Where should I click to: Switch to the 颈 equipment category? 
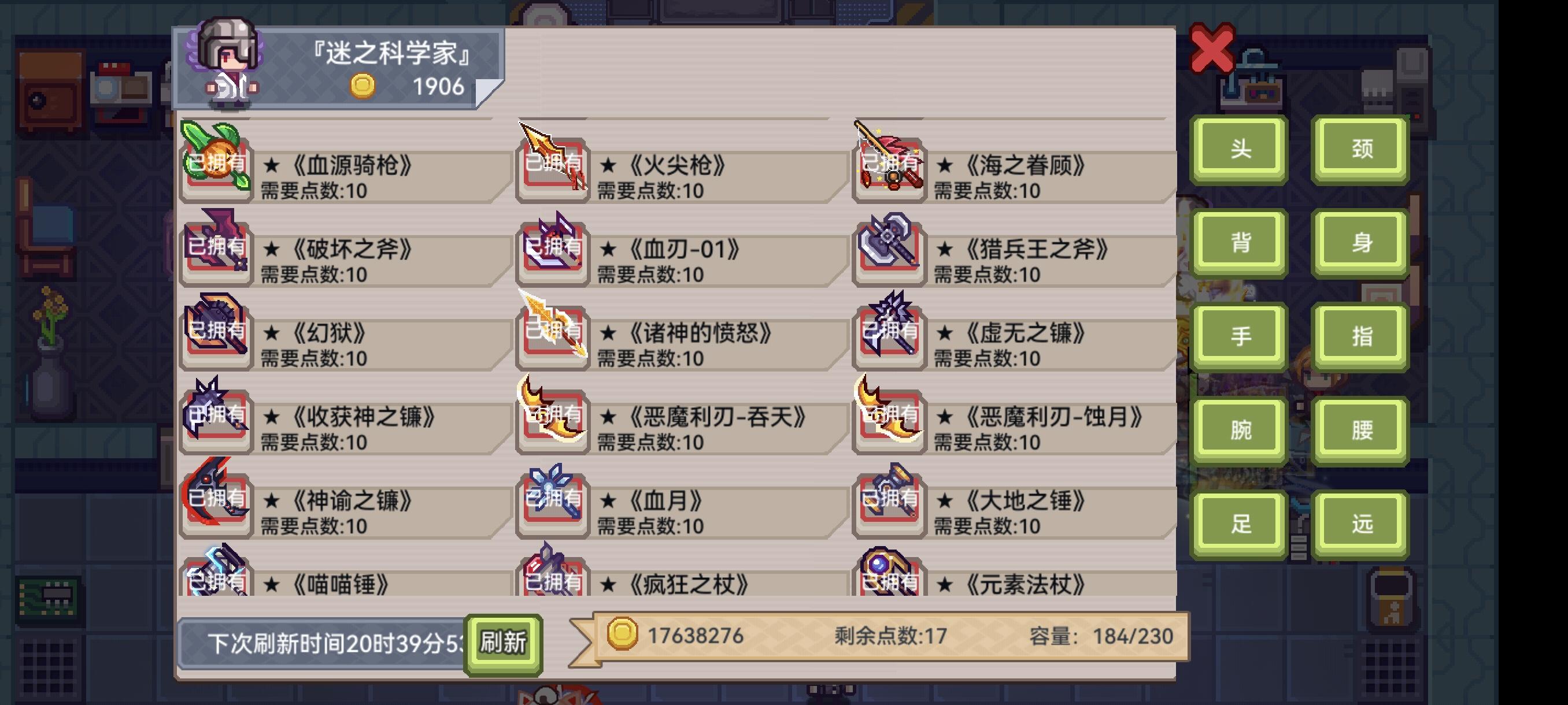tap(1361, 149)
